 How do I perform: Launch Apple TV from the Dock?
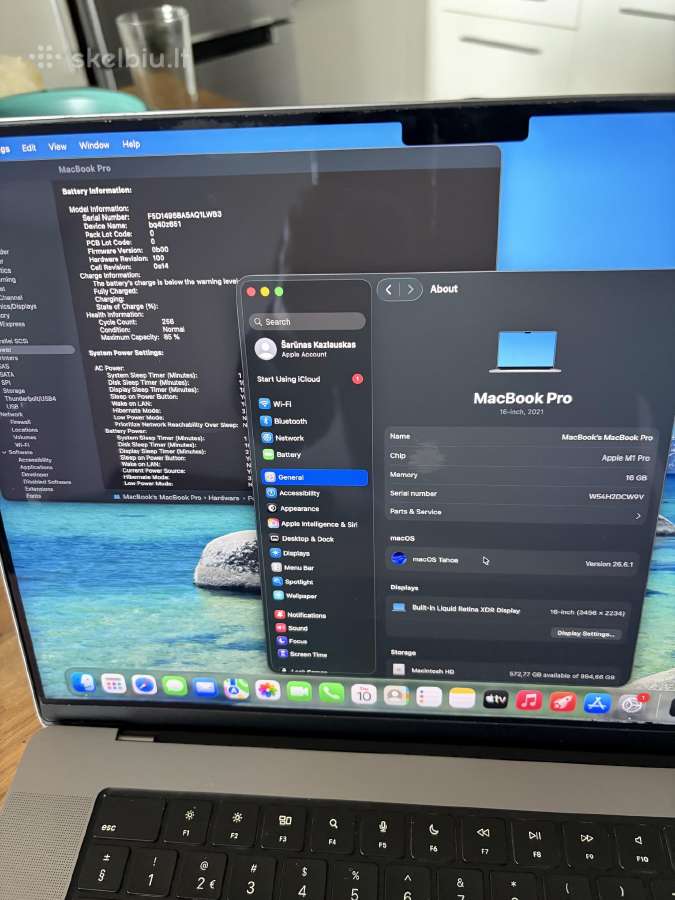[495, 700]
